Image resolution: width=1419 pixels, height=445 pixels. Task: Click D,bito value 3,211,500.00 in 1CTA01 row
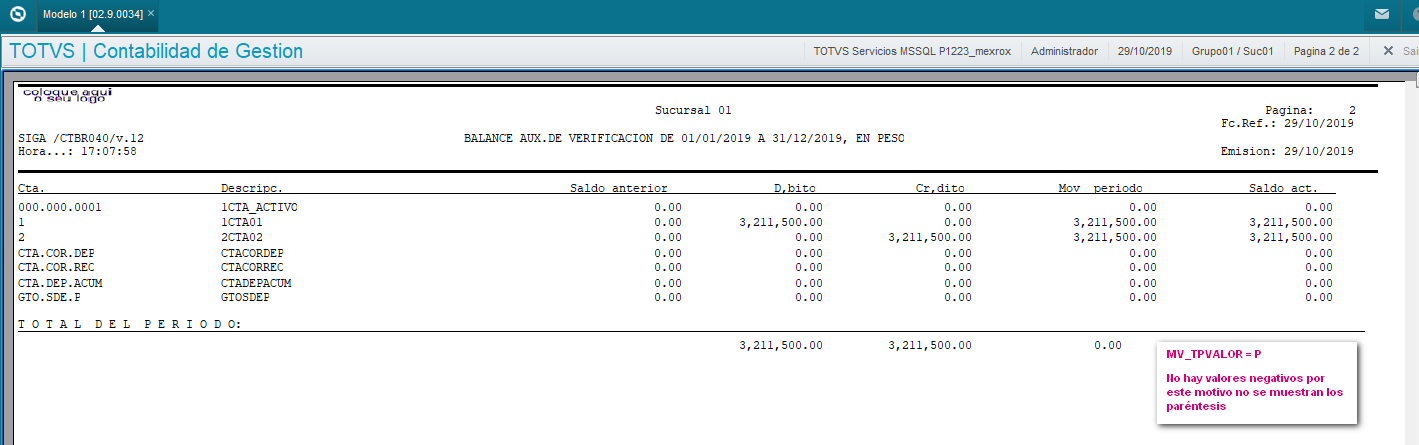click(781, 222)
